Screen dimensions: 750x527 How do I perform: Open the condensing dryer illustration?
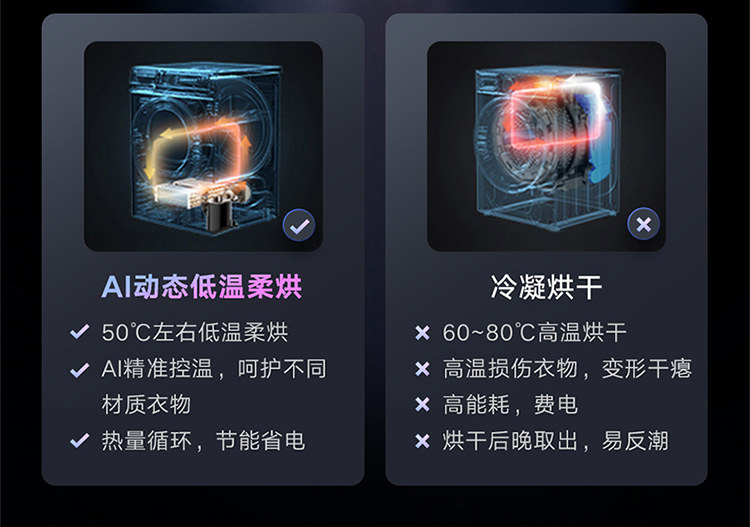click(546, 146)
